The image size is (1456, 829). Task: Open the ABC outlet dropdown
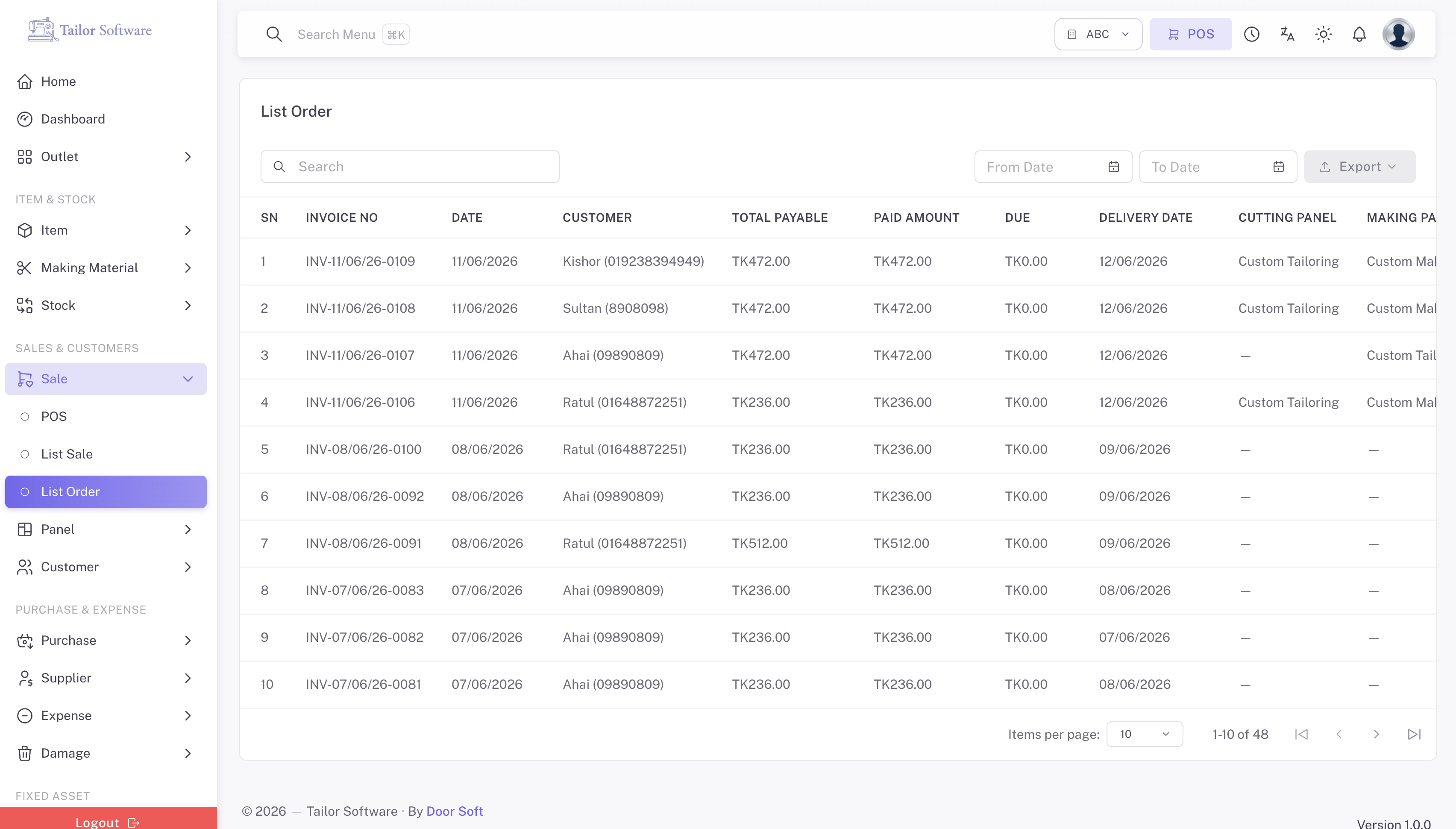pos(1098,34)
